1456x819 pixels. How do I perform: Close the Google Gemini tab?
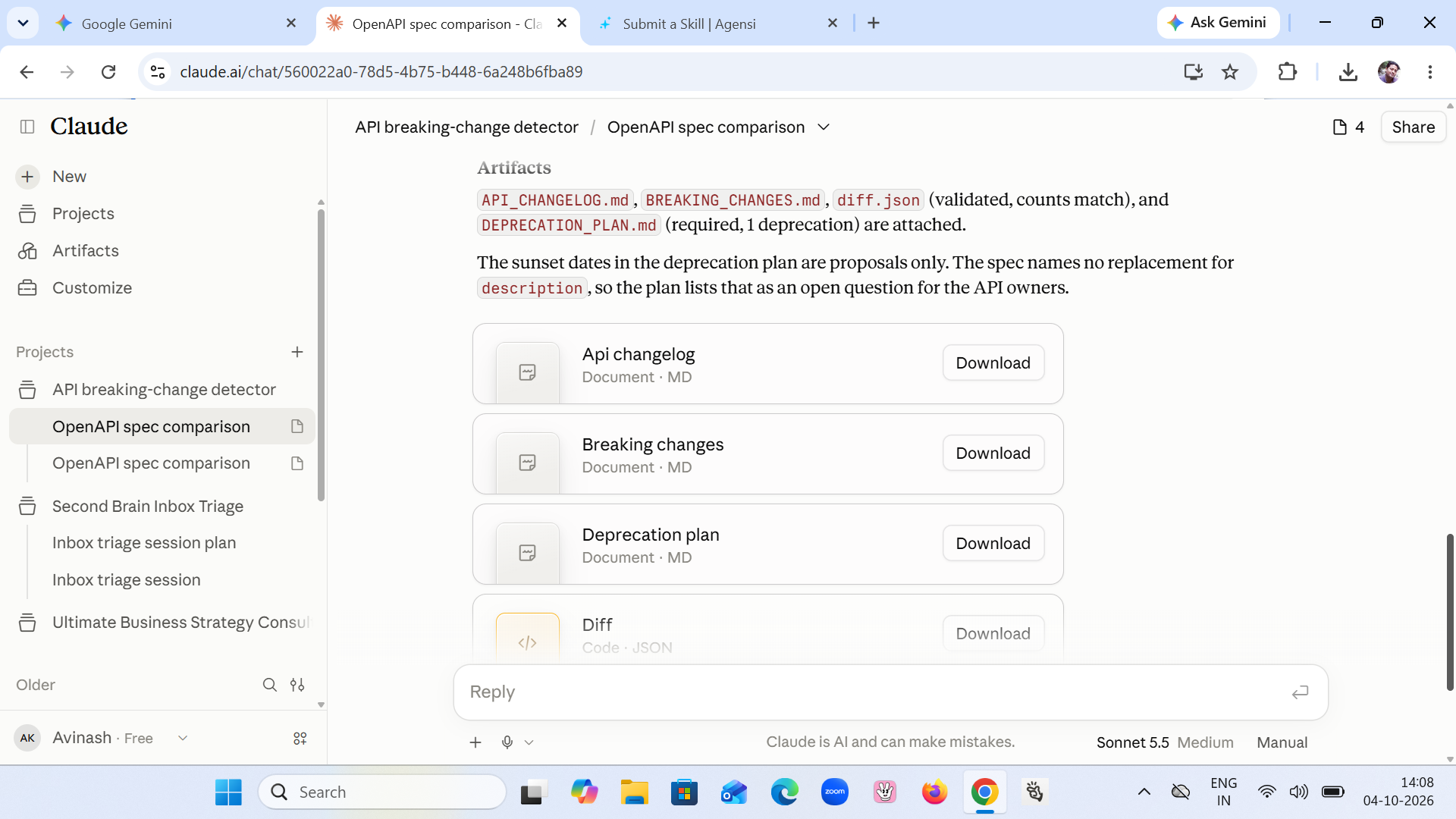[291, 24]
